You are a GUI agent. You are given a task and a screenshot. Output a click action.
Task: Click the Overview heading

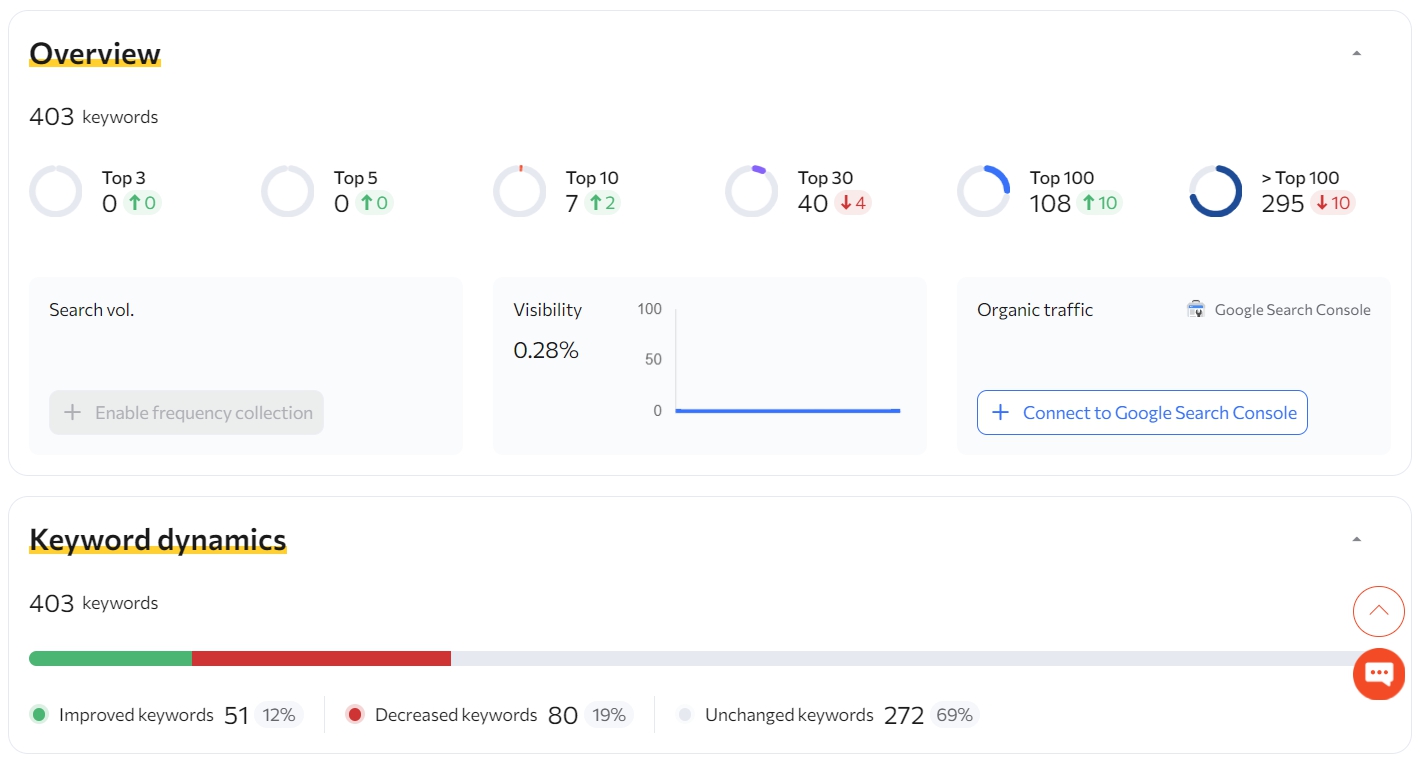pyautogui.click(x=95, y=53)
